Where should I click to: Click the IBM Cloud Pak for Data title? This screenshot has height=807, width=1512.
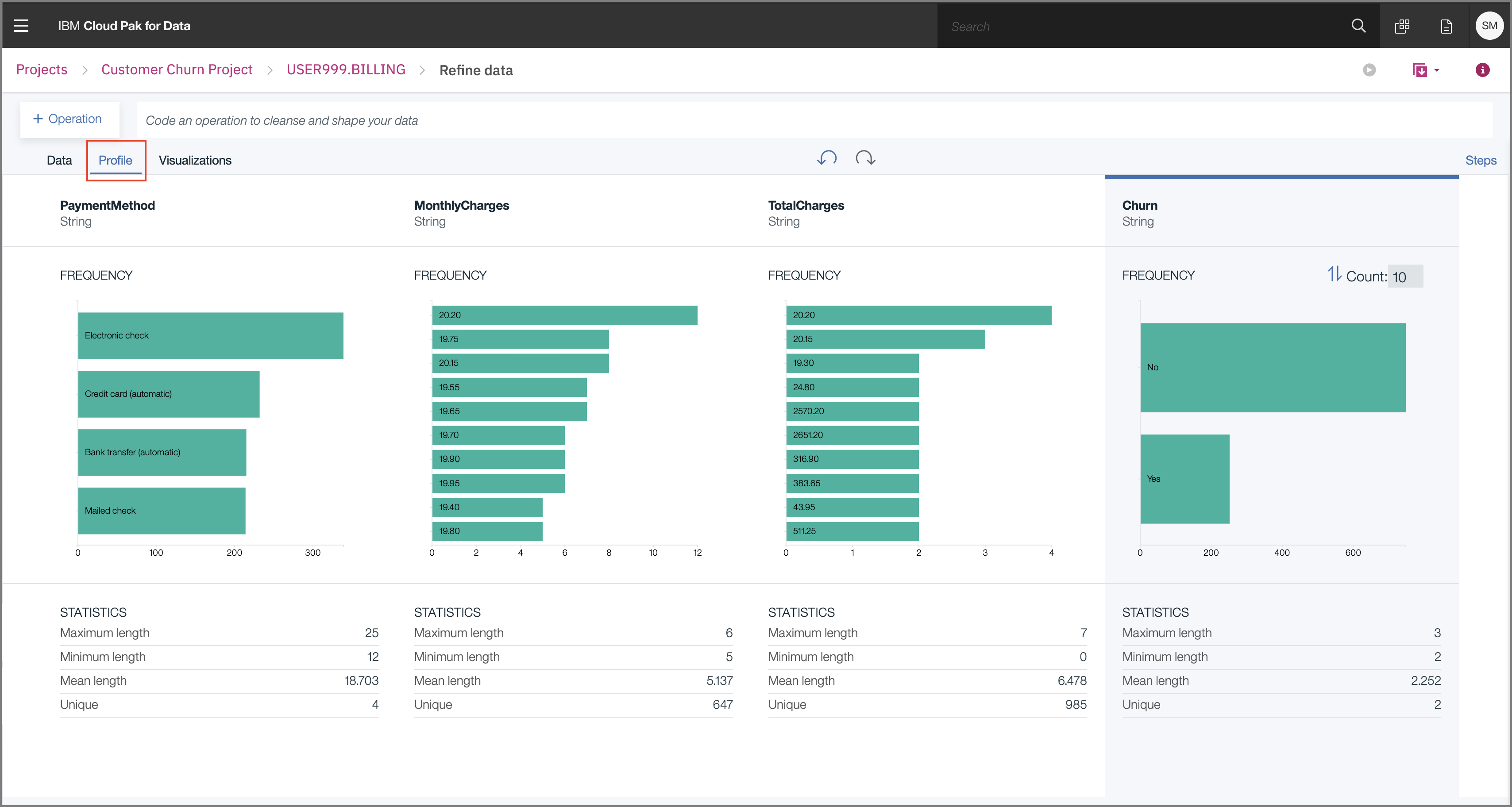(124, 26)
